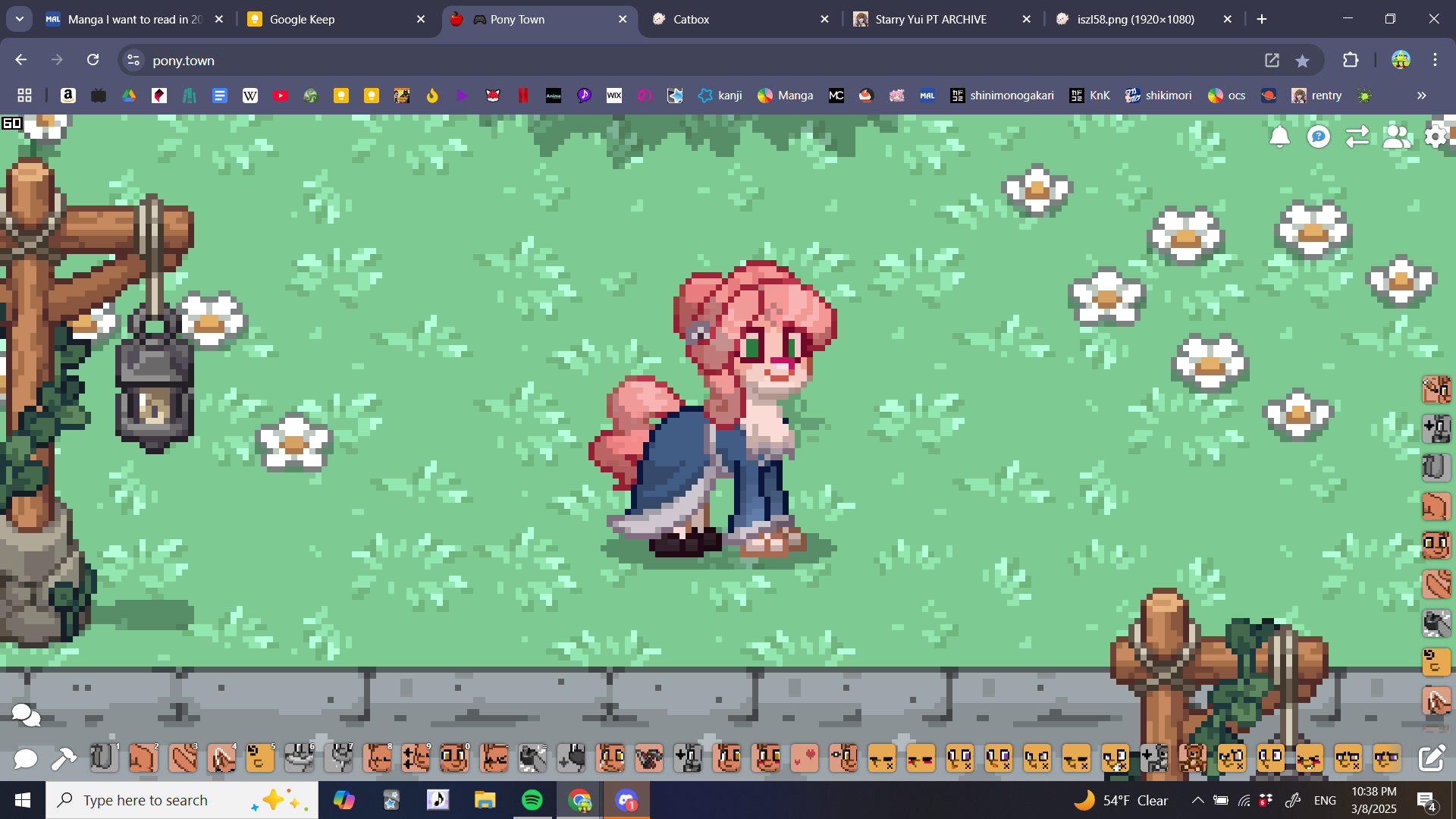Trigger action slot 0 face expression

[453, 758]
